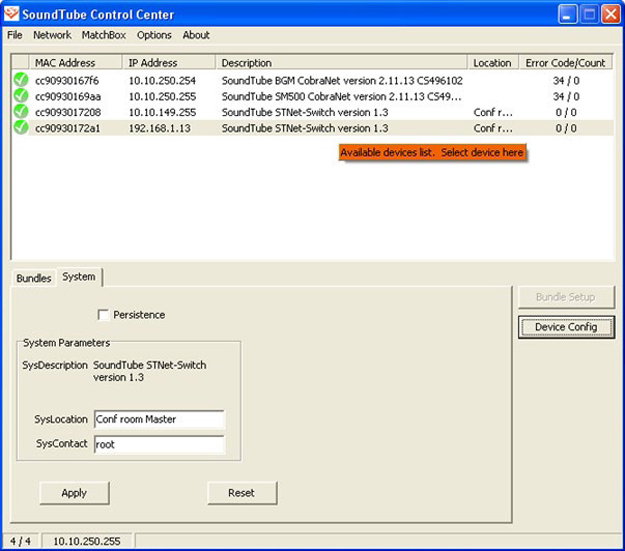Viewport: 625px width, 551px height.
Task: Edit the SysContact field
Action: tap(159, 444)
